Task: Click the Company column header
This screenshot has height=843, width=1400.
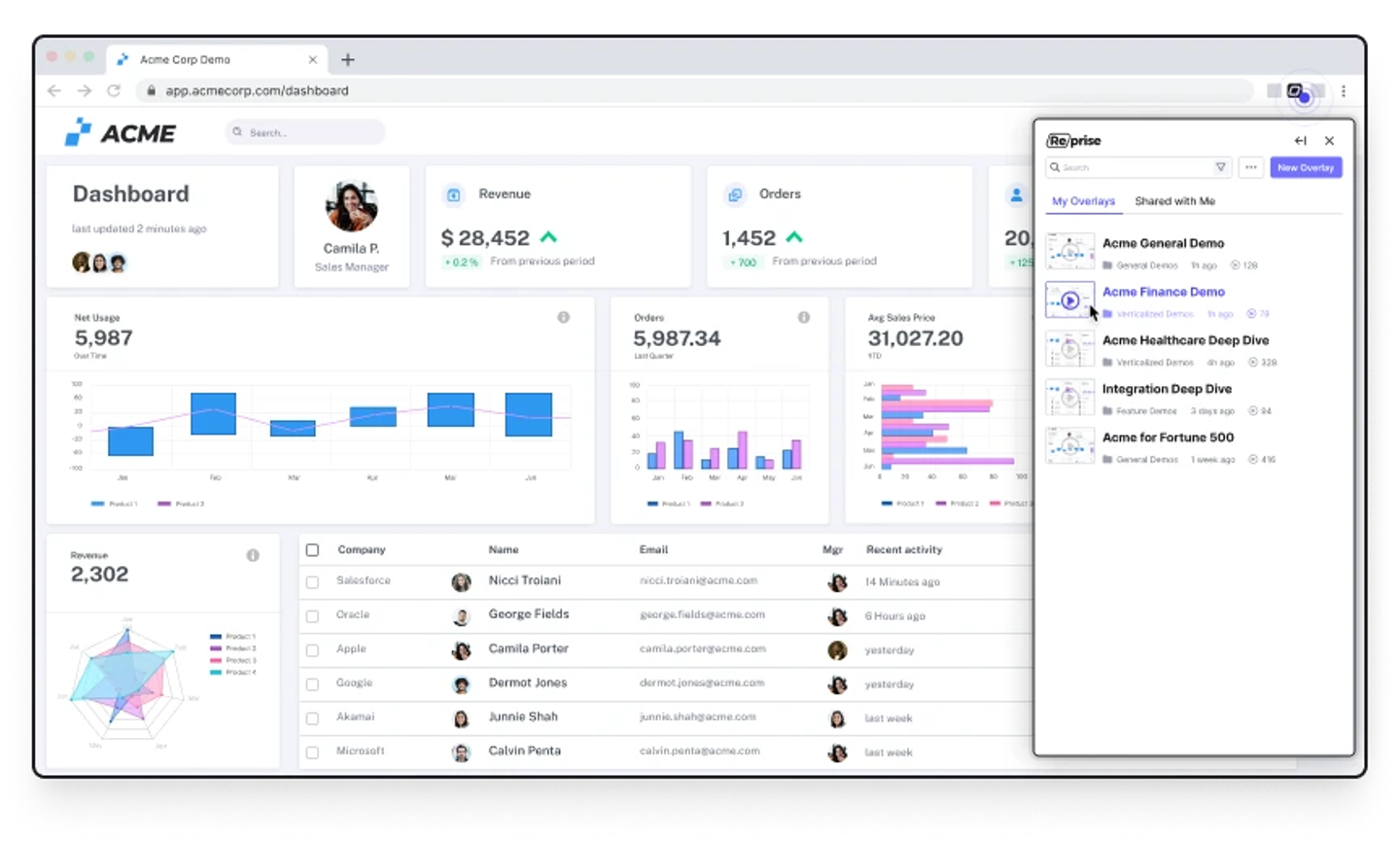Action: (362, 550)
